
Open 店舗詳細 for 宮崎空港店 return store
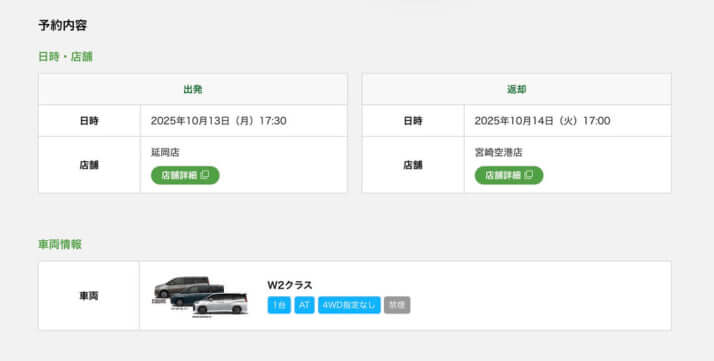point(509,175)
